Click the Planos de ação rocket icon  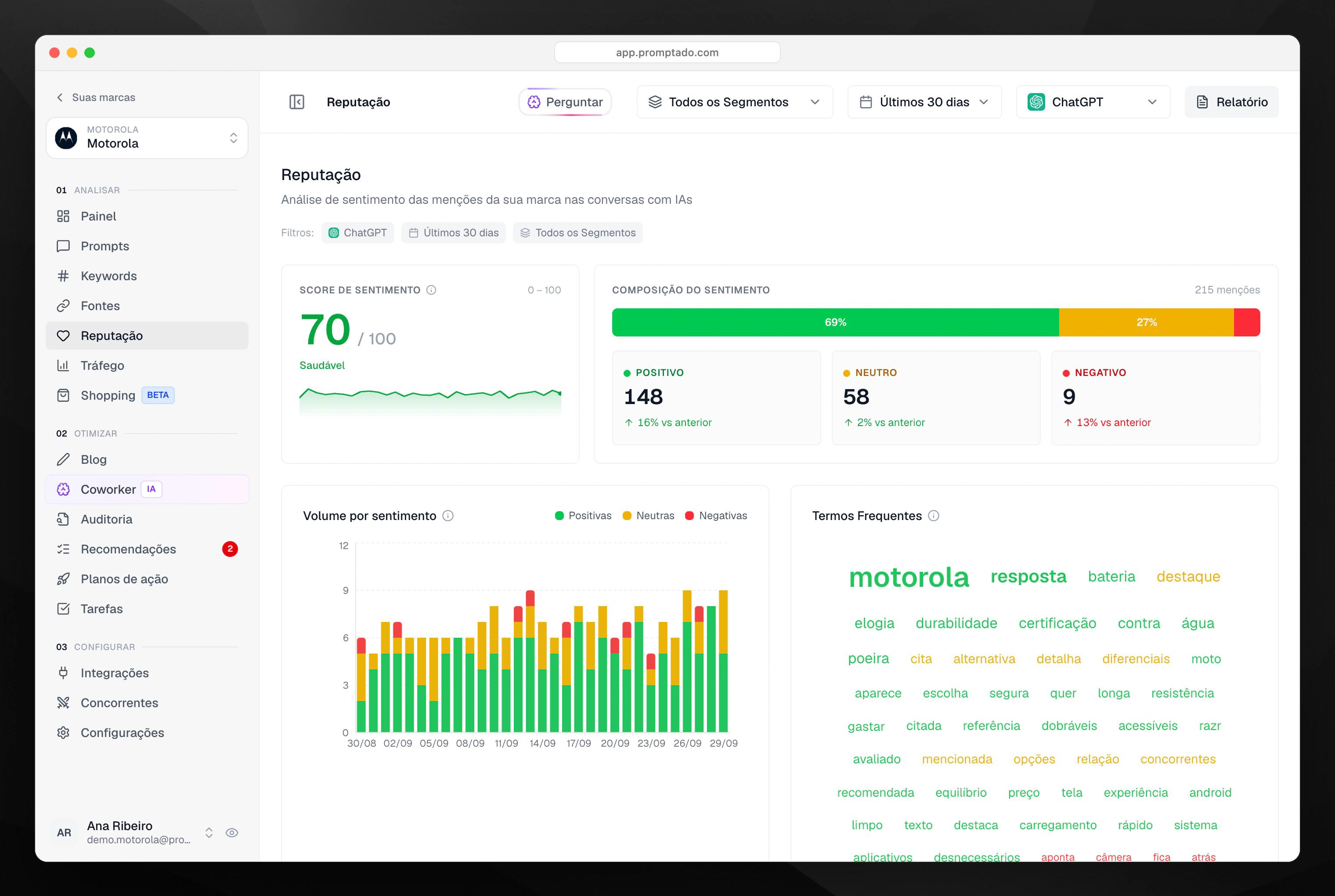pyautogui.click(x=63, y=579)
